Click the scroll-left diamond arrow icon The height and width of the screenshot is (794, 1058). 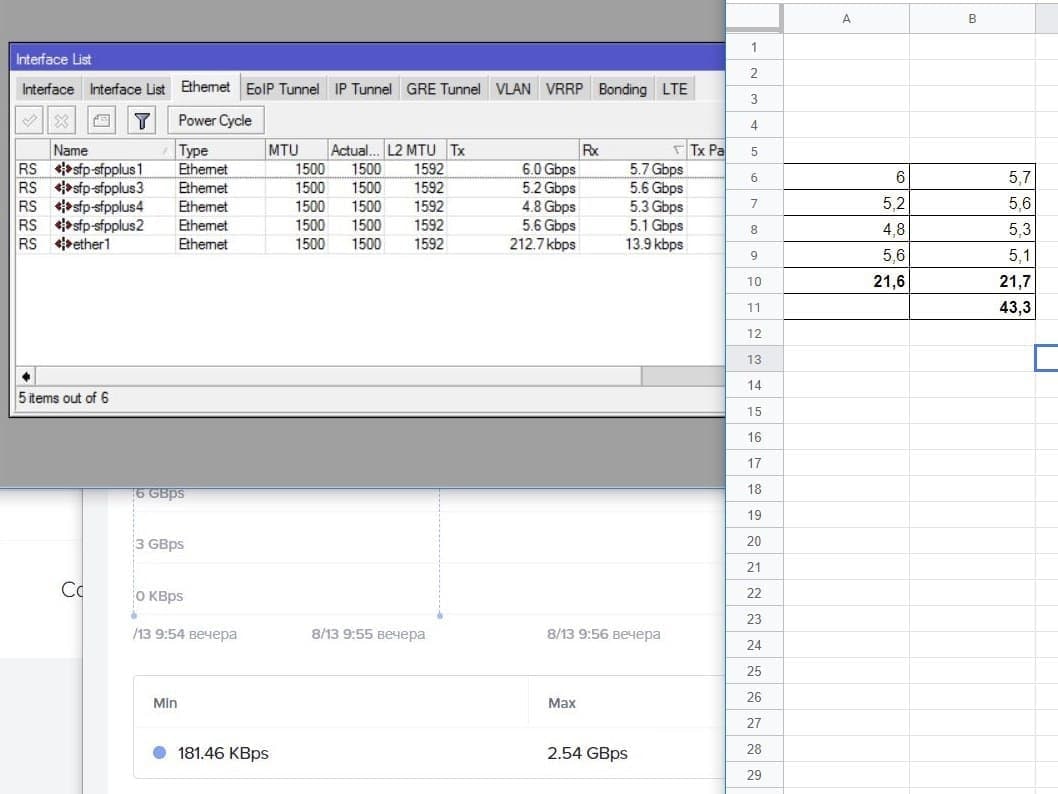click(x=26, y=376)
